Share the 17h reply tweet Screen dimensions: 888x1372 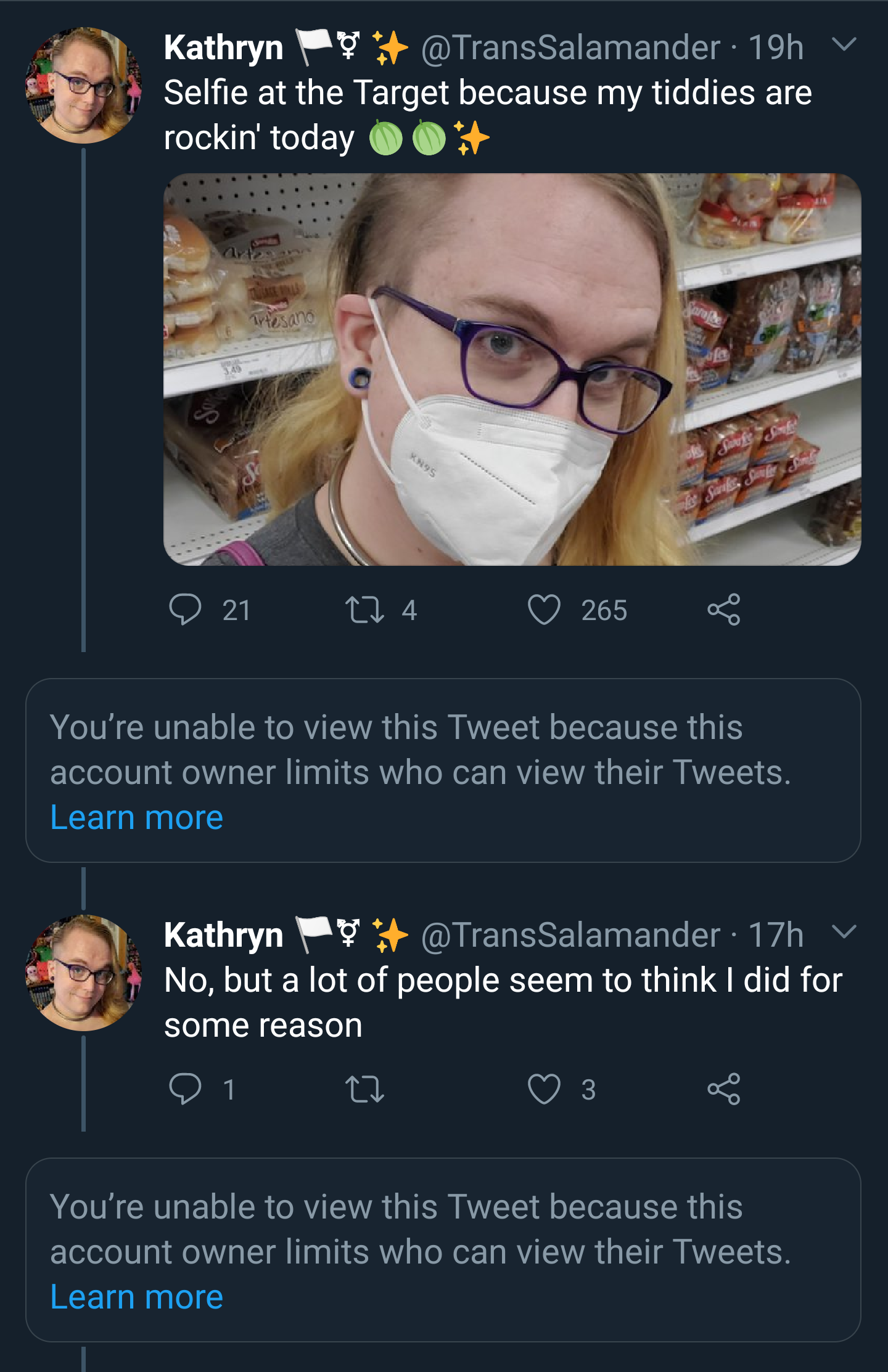click(x=723, y=1089)
